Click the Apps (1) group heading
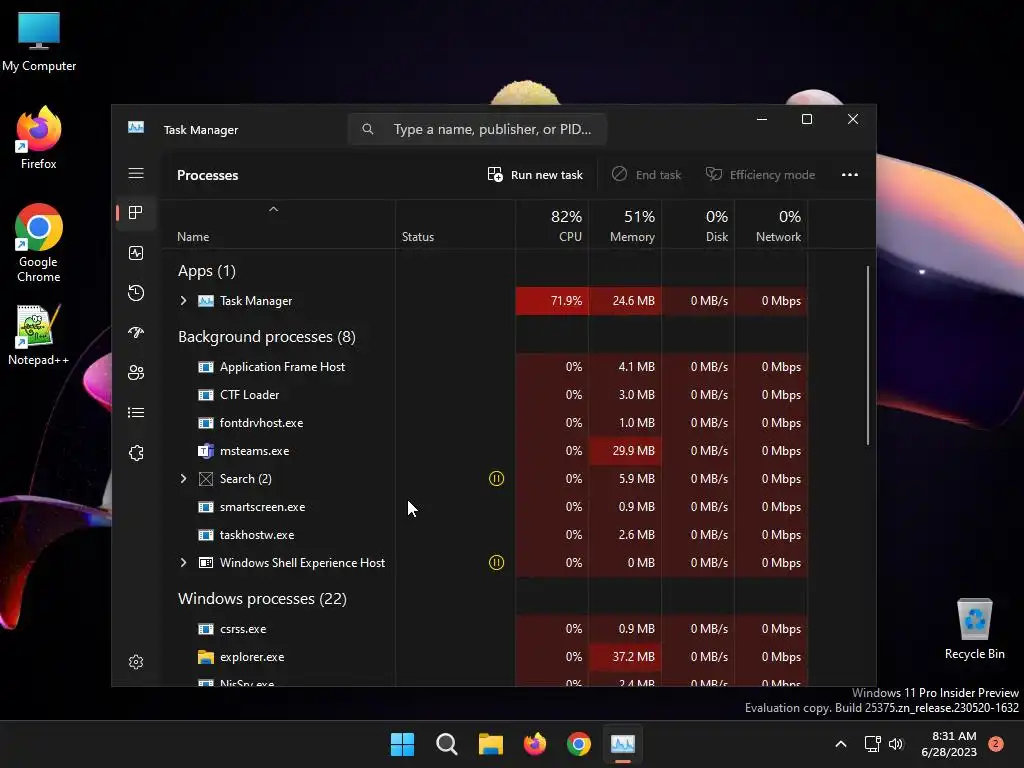This screenshot has height=768, width=1024. click(x=206, y=270)
